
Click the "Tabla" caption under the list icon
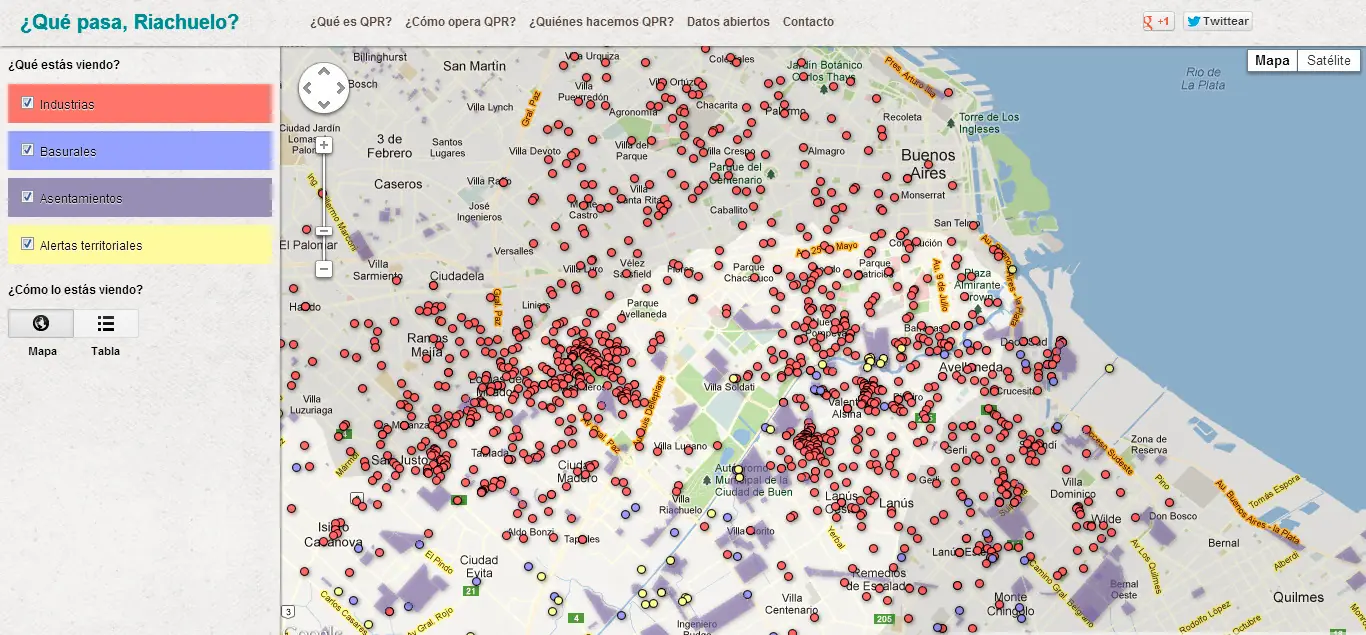point(105,351)
